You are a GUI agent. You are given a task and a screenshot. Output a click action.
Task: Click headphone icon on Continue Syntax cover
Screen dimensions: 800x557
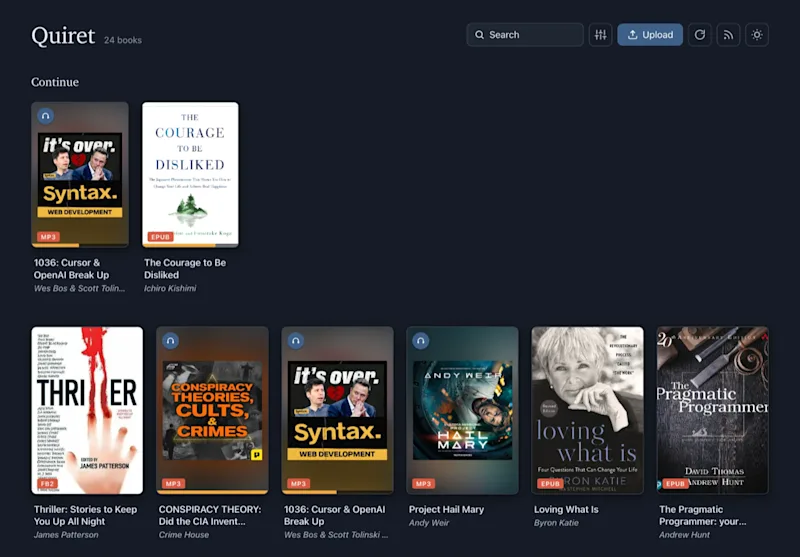point(45,116)
